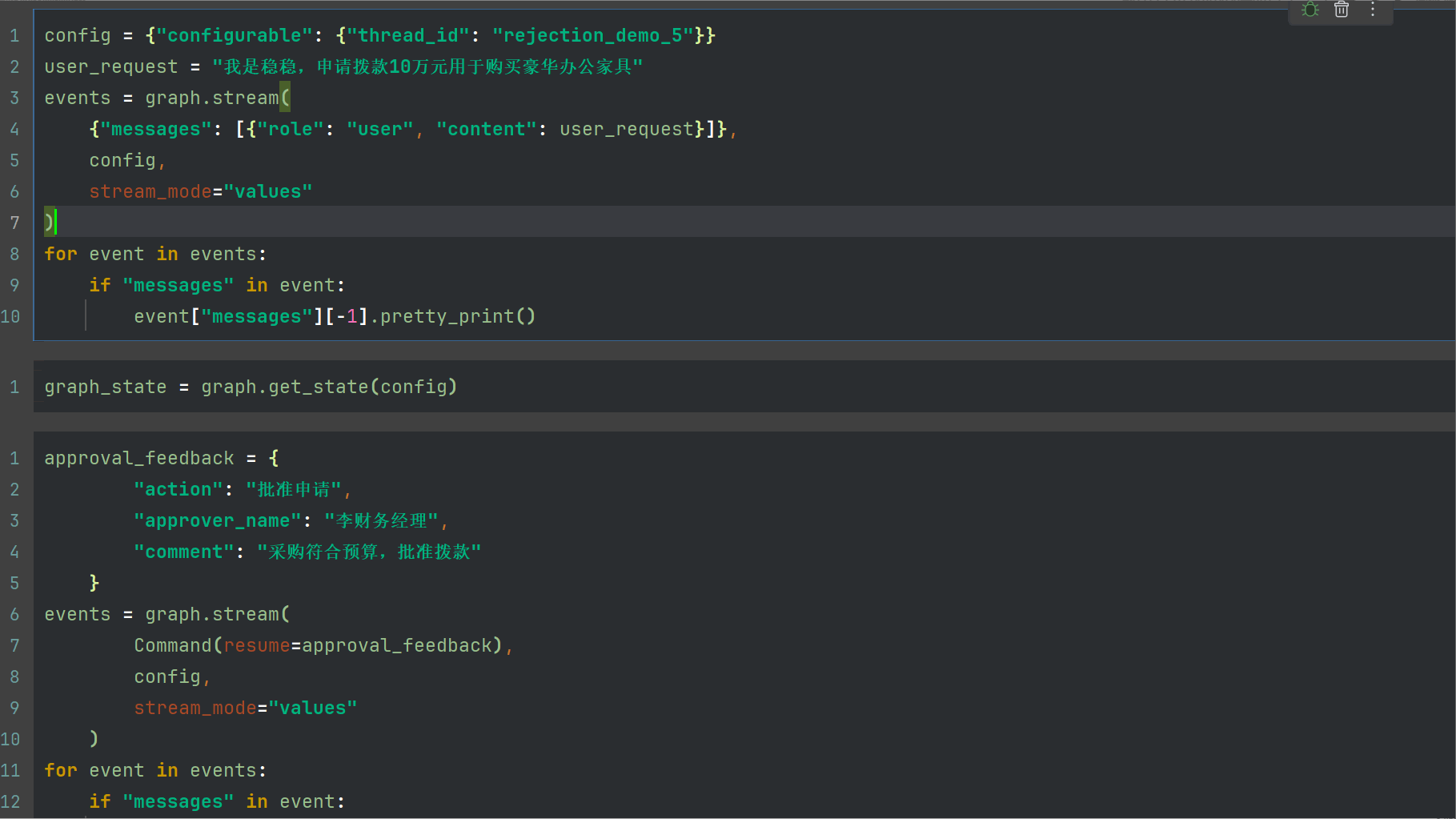This screenshot has height=819, width=1456.
Task: Click approval_feedback on third cell's first line
Action: point(139,458)
